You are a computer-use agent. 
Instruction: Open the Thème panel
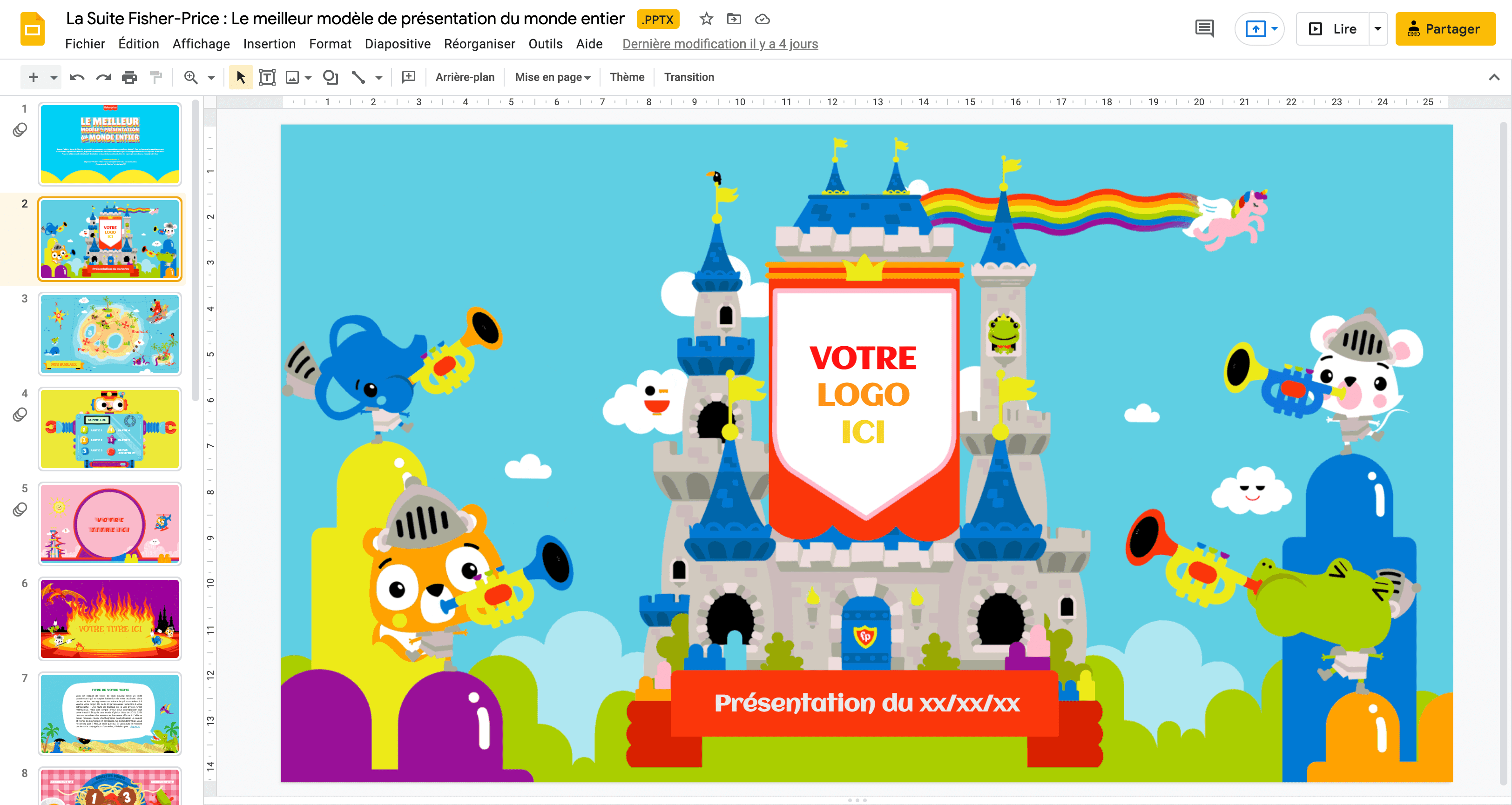[x=627, y=77]
